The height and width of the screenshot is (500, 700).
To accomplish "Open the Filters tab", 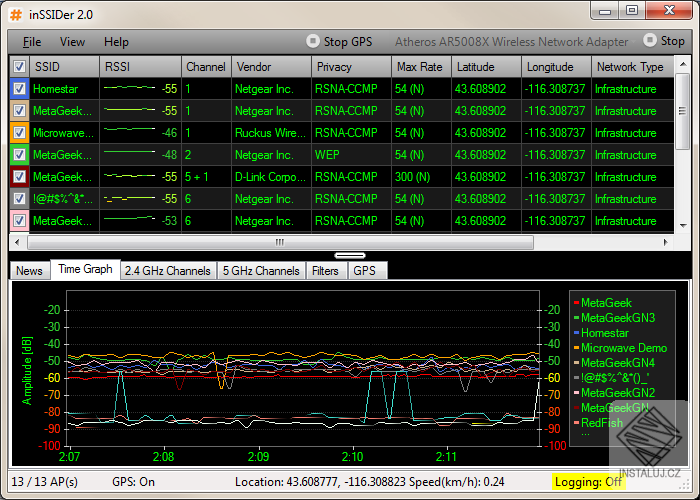I will [x=325, y=271].
